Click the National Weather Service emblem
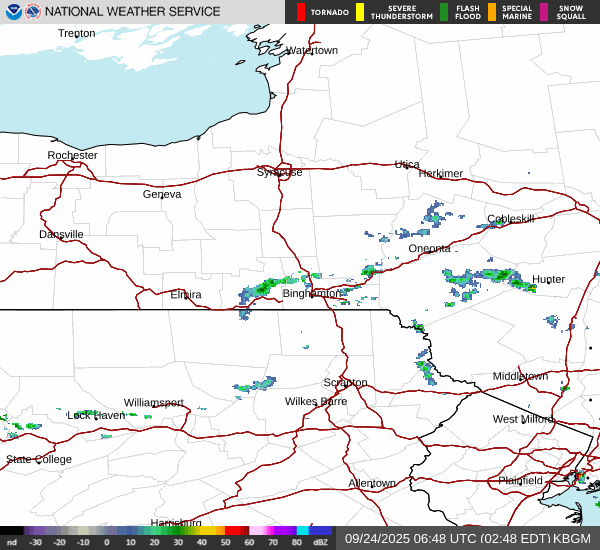Image resolution: width=600 pixels, height=550 pixels. pos(32,12)
